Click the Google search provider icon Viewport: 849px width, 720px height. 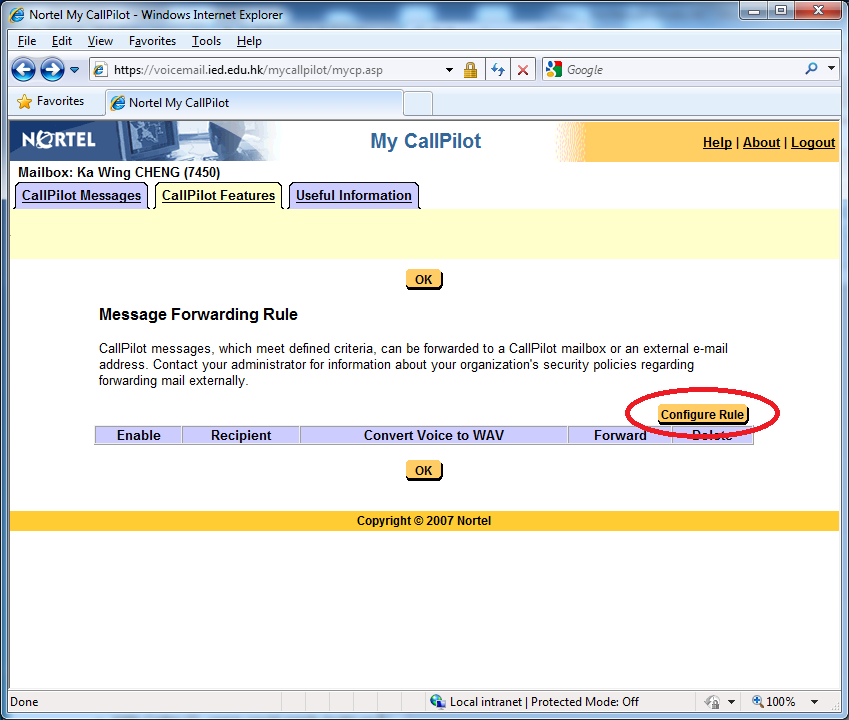(x=554, y=69)
